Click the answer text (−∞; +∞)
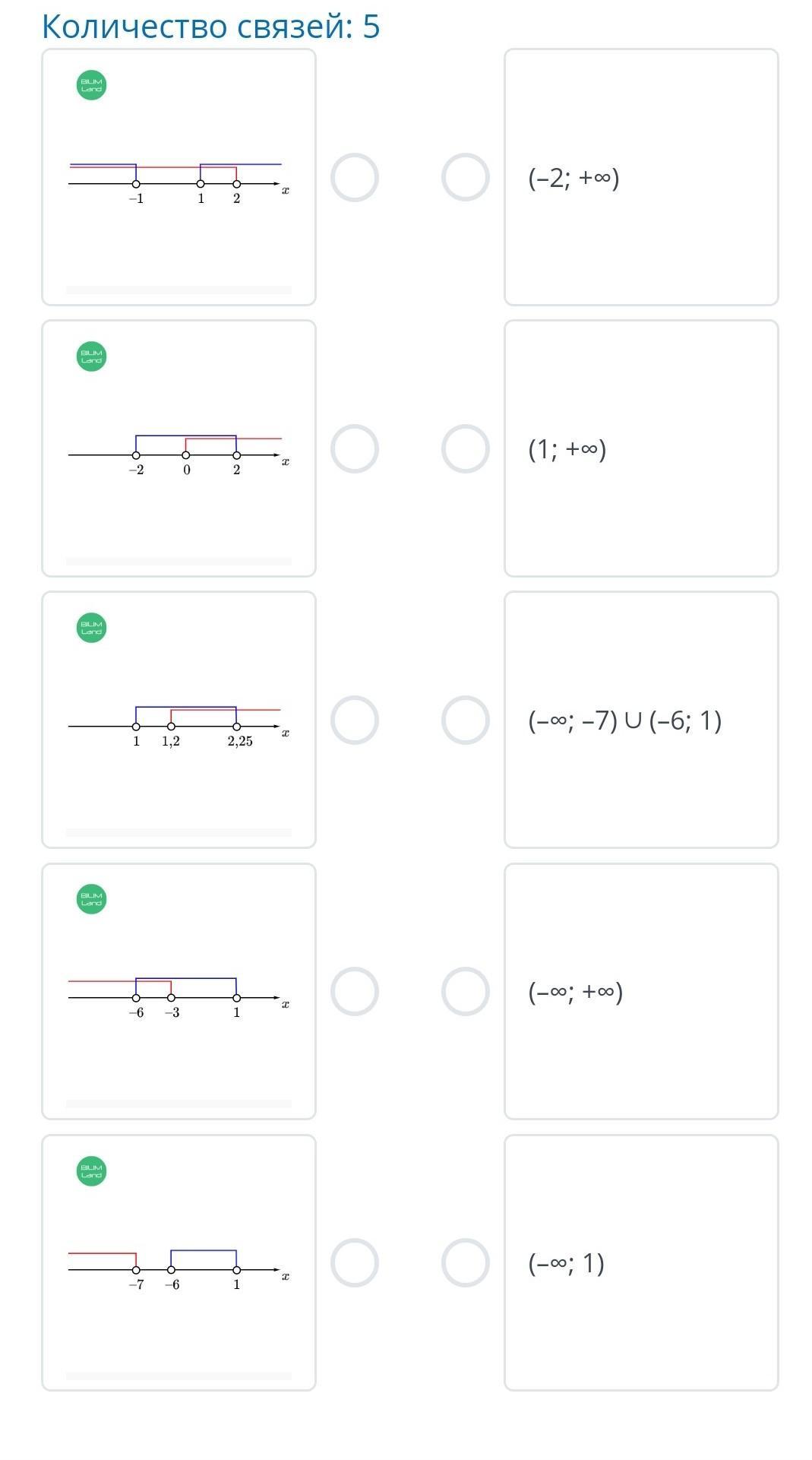Image resolution: width=812 pixels, height=1460 pixels. tap(576, 992)
